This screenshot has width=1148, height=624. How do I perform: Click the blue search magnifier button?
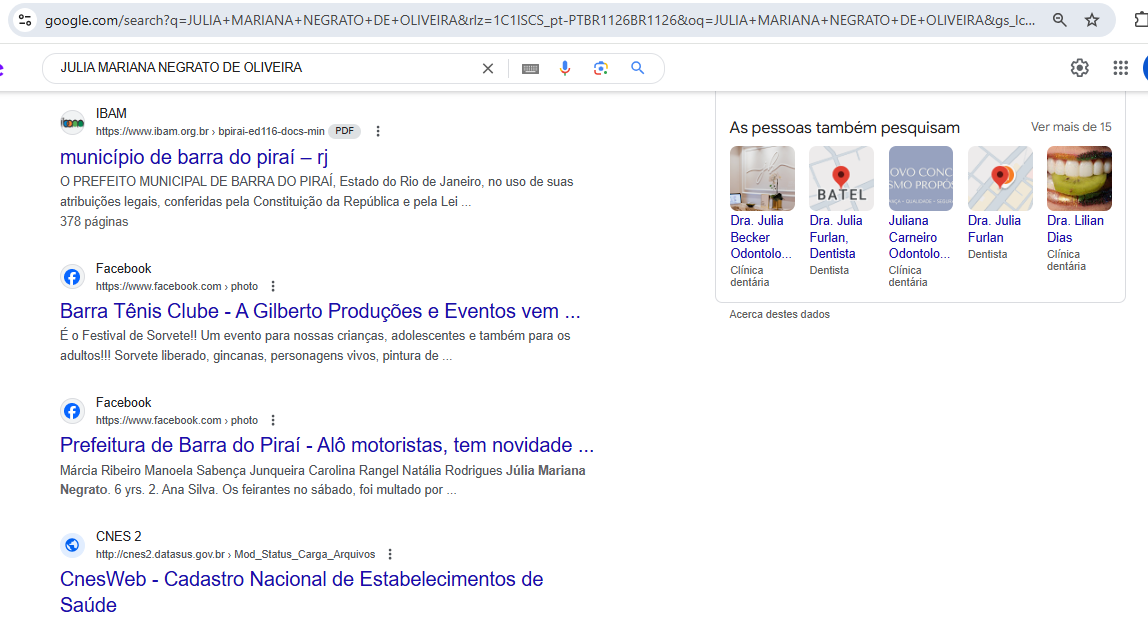click(638, 68)
